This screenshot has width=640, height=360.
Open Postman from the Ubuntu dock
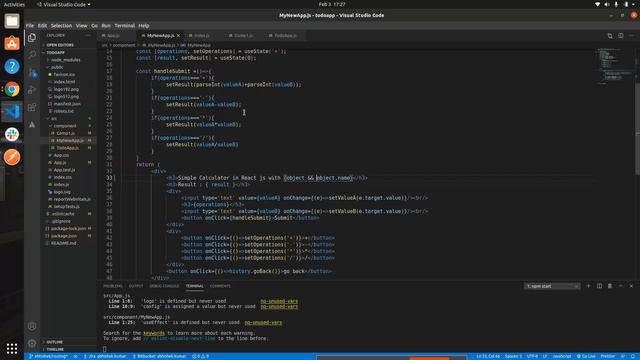[x=12, y=157]
